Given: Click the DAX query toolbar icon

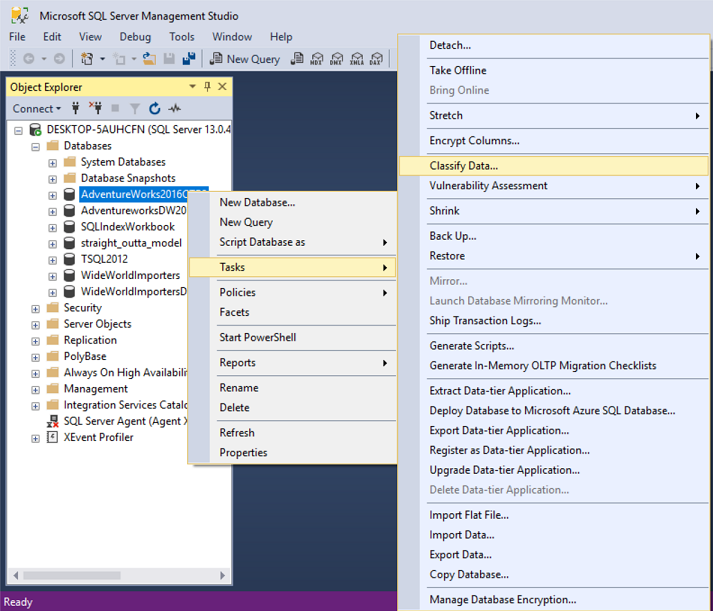Looking at the screenshot, I should 376,59.
